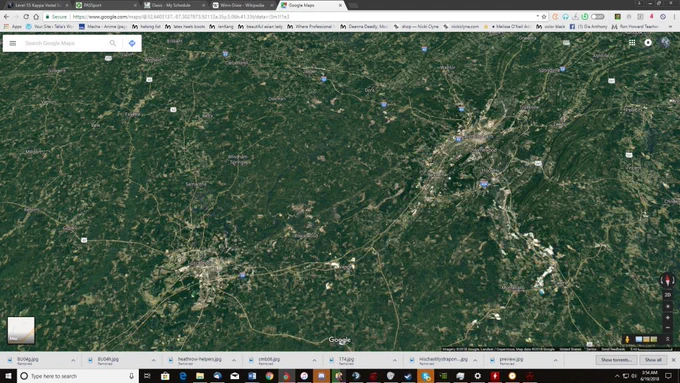Click the Show all downloads button
680x383 pixels.
pyautogui.click(x=653, y=360)
